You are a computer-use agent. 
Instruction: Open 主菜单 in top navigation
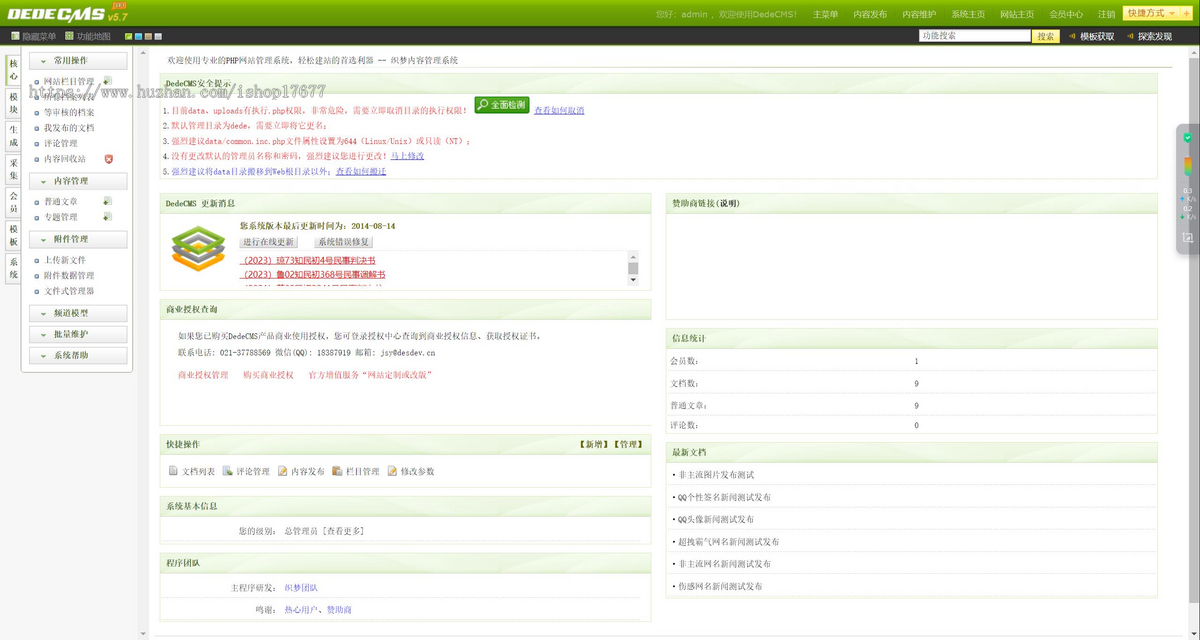826,14
